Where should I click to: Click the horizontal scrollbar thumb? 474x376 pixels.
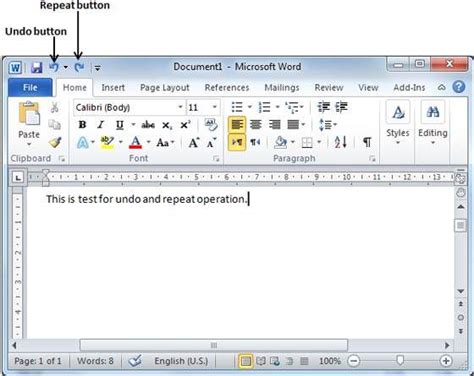tap(214, 345)
